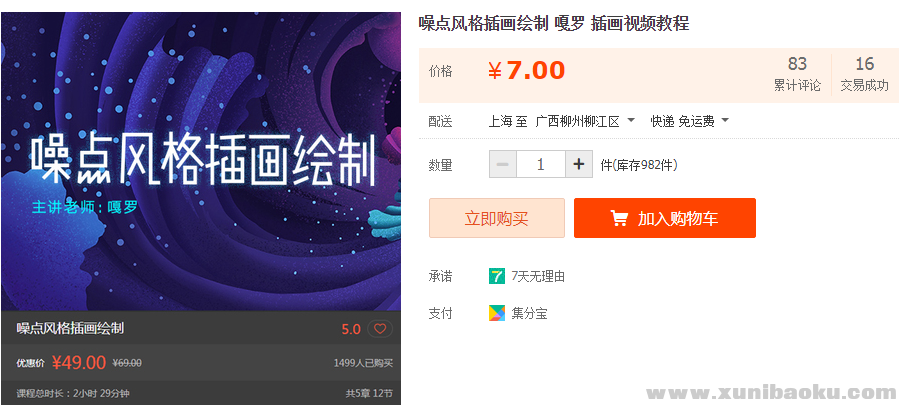Click the 7-day return guarantee icon
The height and width of the screenshot is (405, 899).
497,276
